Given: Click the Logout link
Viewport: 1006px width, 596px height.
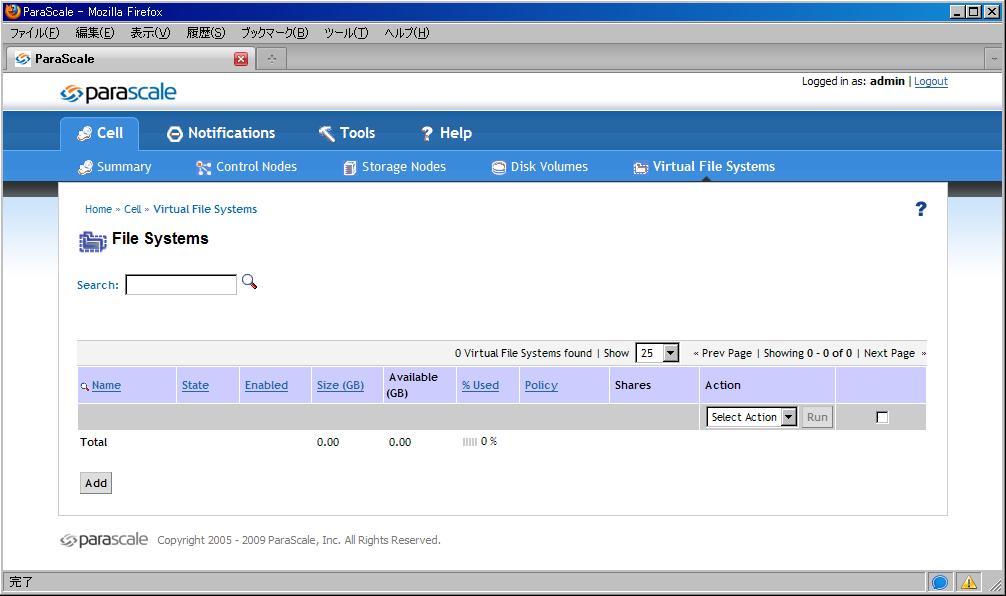Looking at the screenshot, I should click(x=930, y=82).
